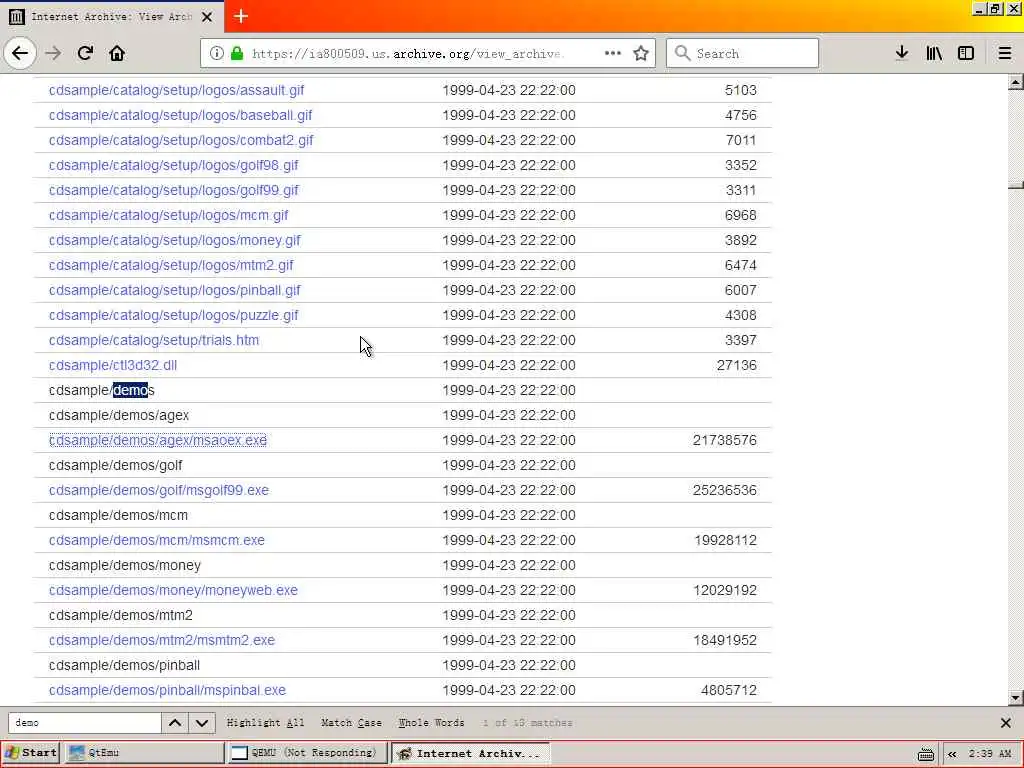Download msaoex.exe from agex folder
This screenshot has width=1024, height=768.
(158, 440)
